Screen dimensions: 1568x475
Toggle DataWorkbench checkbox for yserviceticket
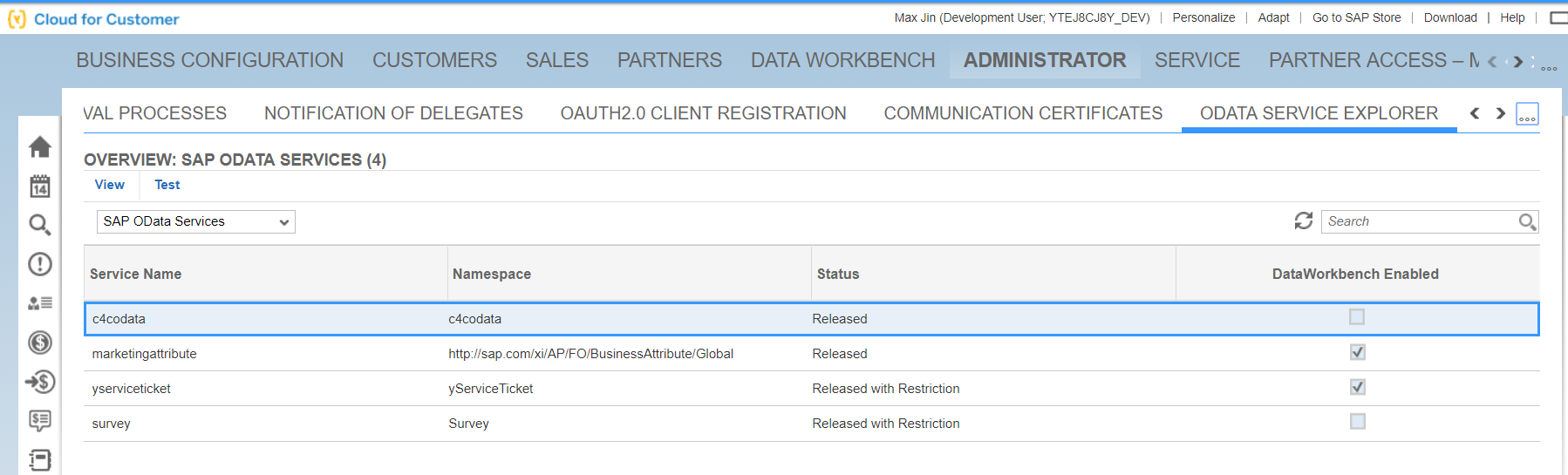click(1357, 387)
